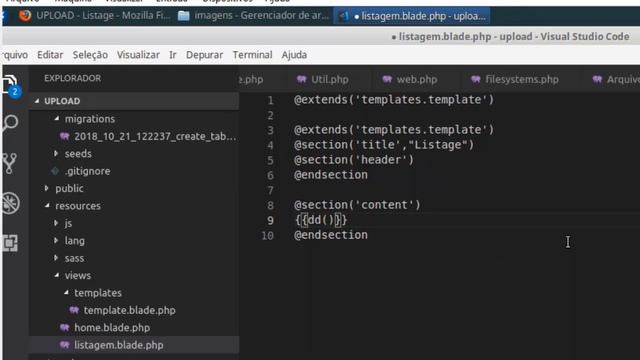Viewport: 640px width, 360px height.
Task: Click the Firefox icon in taskbar
Action: pyautogui.click(x=25, y=16)
